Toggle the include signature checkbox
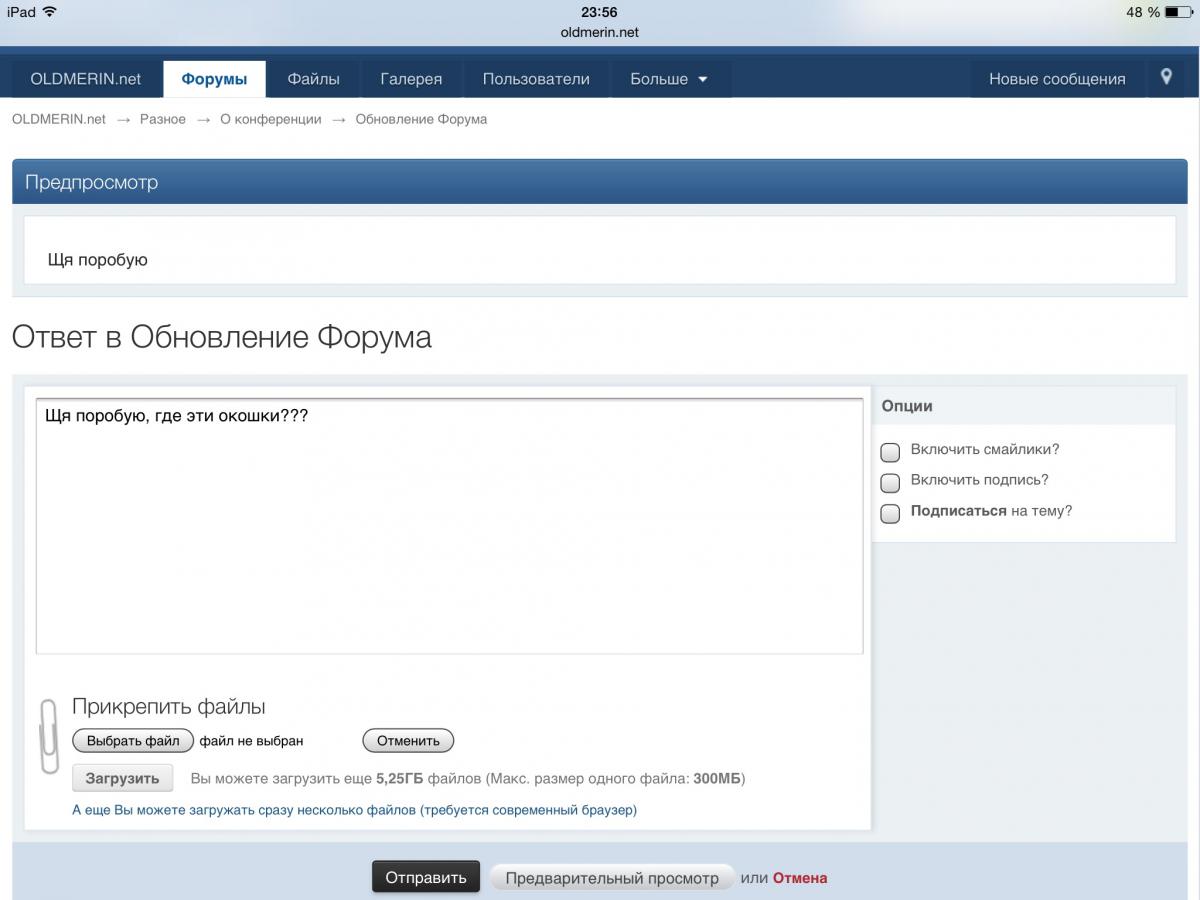This screenshot has width=1200, height=900. pyautogui.click(x=890, y=483)
